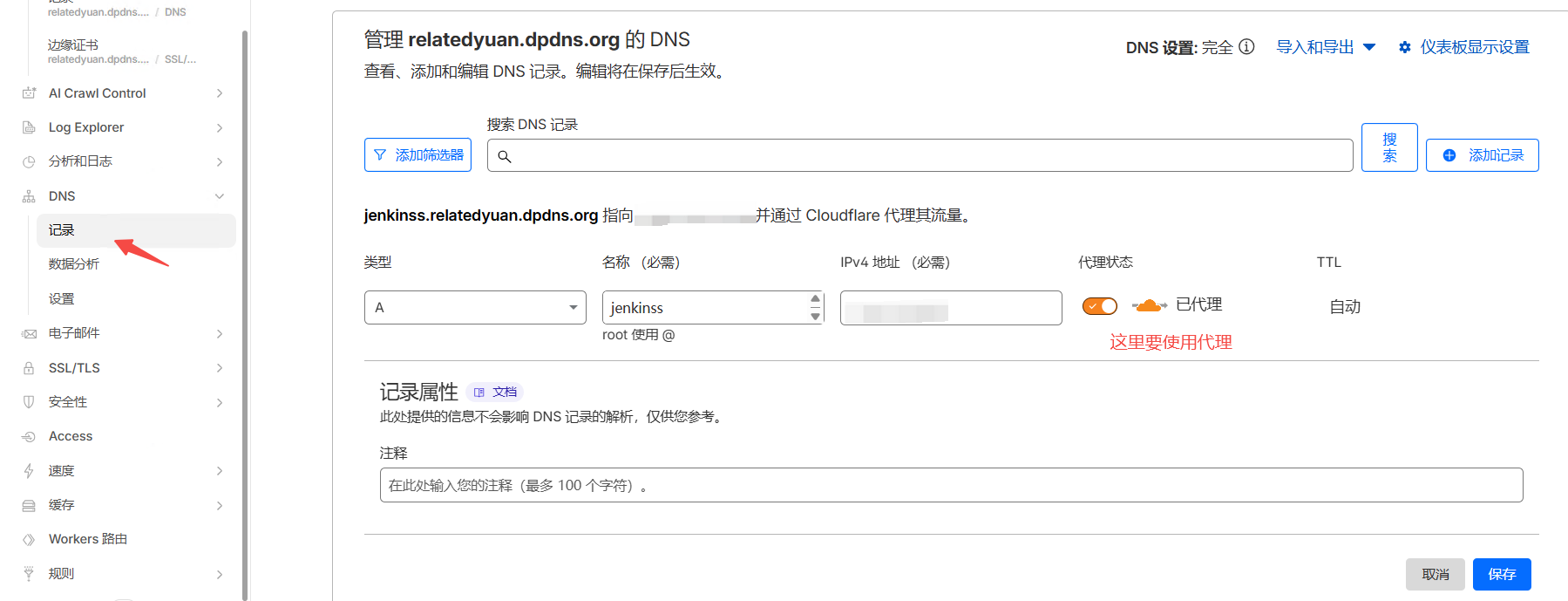Open DNS 设置 submenu item
Image resolution: width=1568 pixels, height=601 pixels.
click(x=136, y=298)
